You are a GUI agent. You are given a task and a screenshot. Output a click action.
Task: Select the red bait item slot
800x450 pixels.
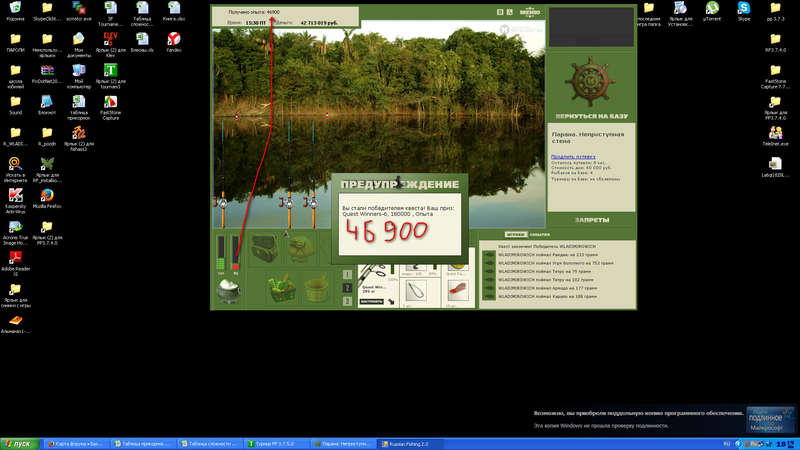(x=457, y=292)
